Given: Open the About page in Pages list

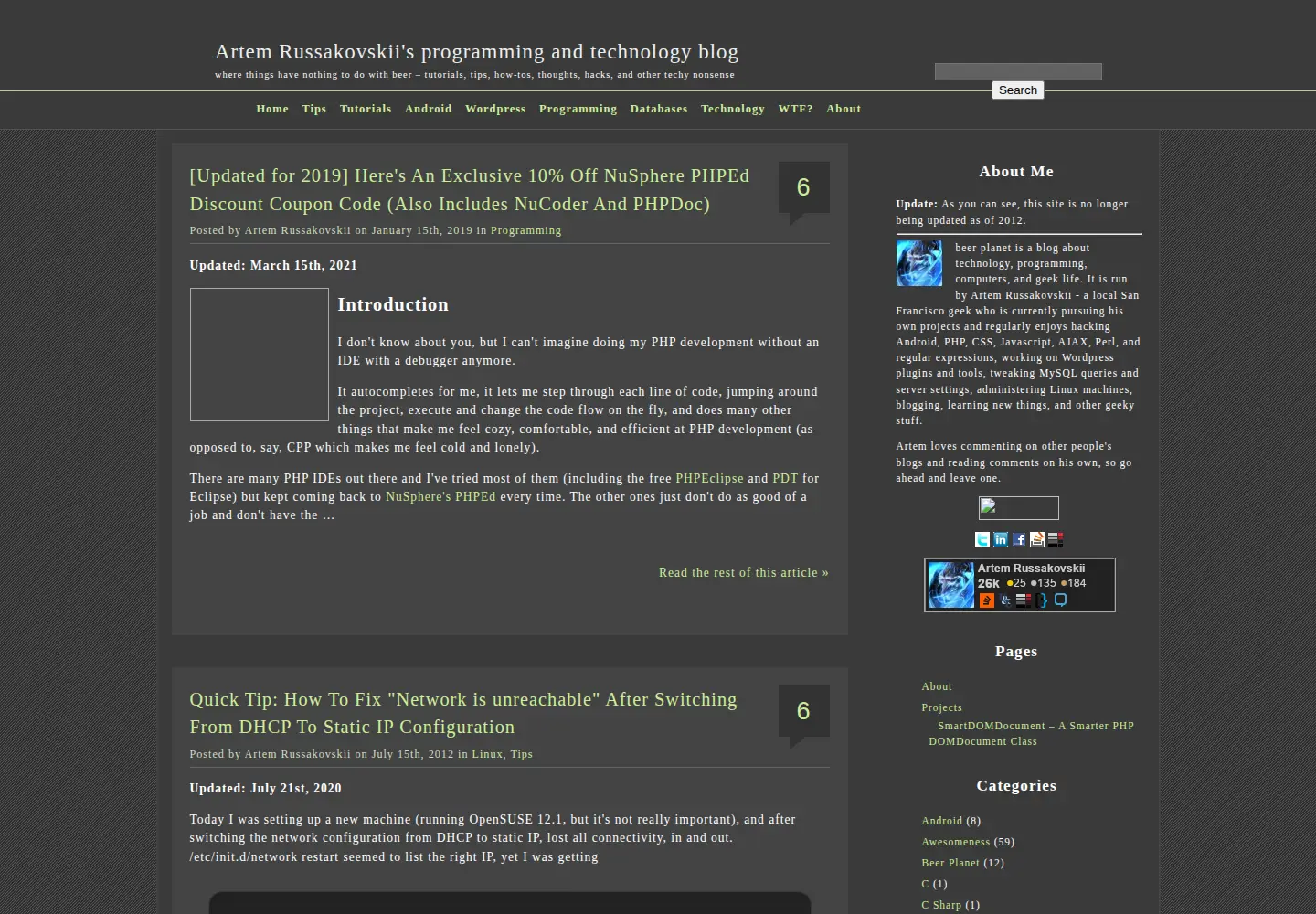Looking at the screenshot, I should pyautogui.click(x=937, y=686).
